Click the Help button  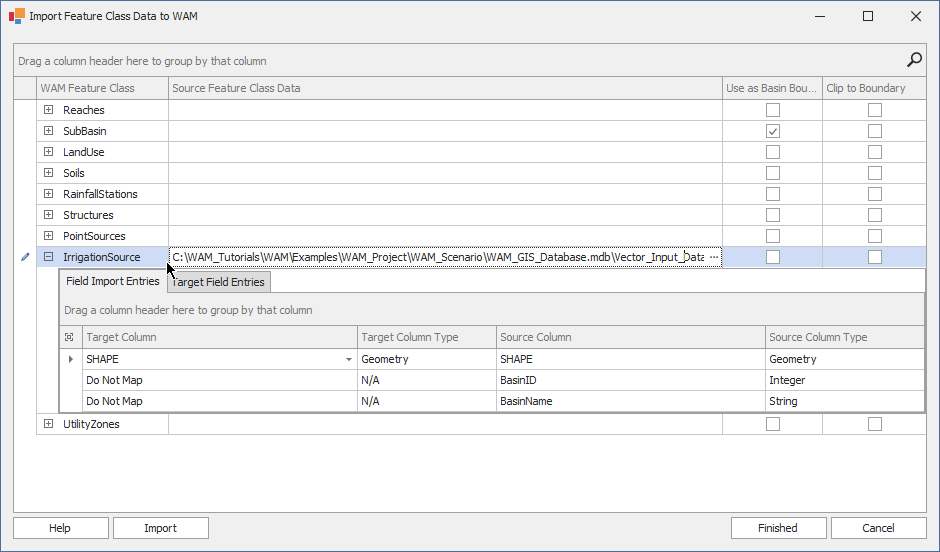coord(60,528)
